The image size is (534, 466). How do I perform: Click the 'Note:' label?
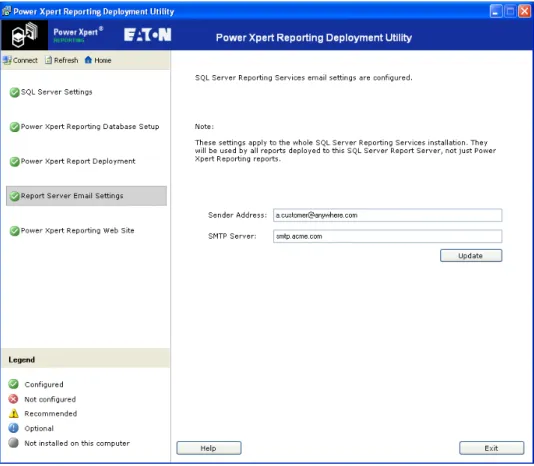coord(204,126)
